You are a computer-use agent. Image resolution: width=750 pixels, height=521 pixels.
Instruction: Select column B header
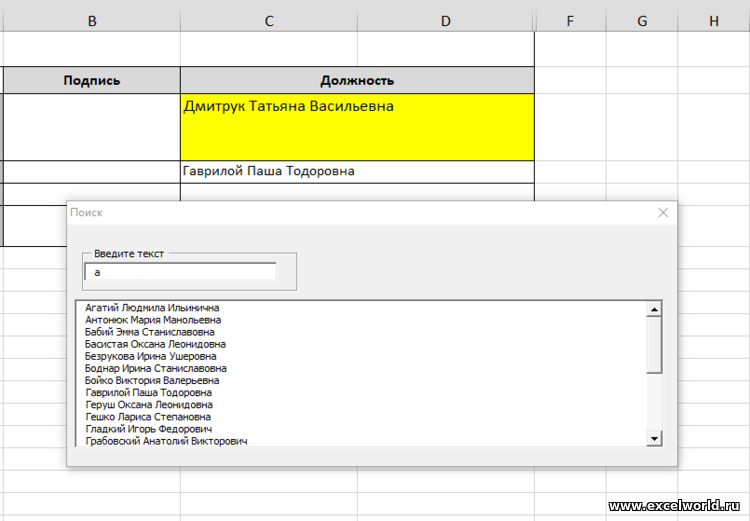point(92,21)
